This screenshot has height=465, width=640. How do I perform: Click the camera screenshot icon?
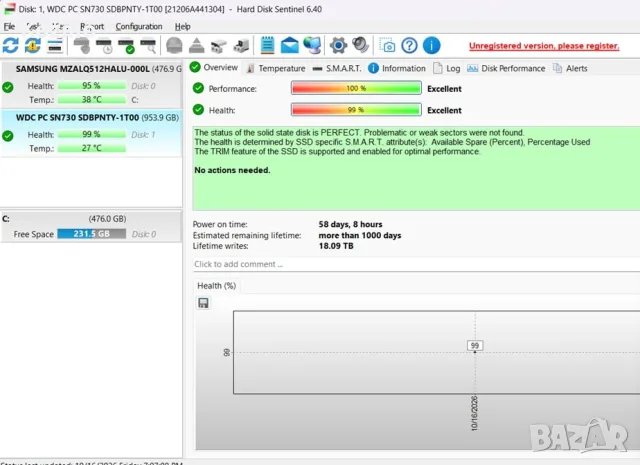(x=387, y=45)
